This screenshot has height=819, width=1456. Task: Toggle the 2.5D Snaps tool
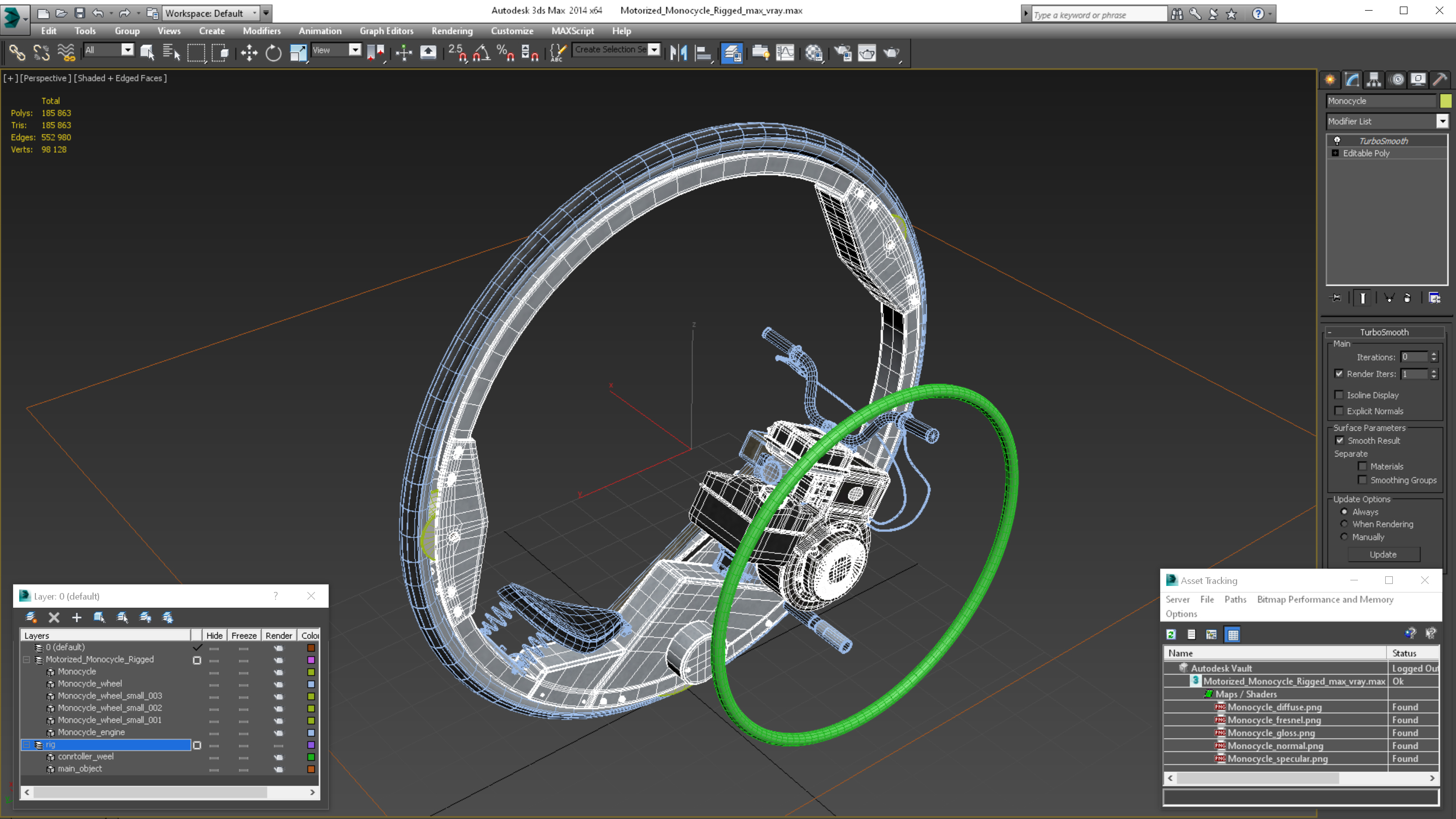[x=457, y=53]
